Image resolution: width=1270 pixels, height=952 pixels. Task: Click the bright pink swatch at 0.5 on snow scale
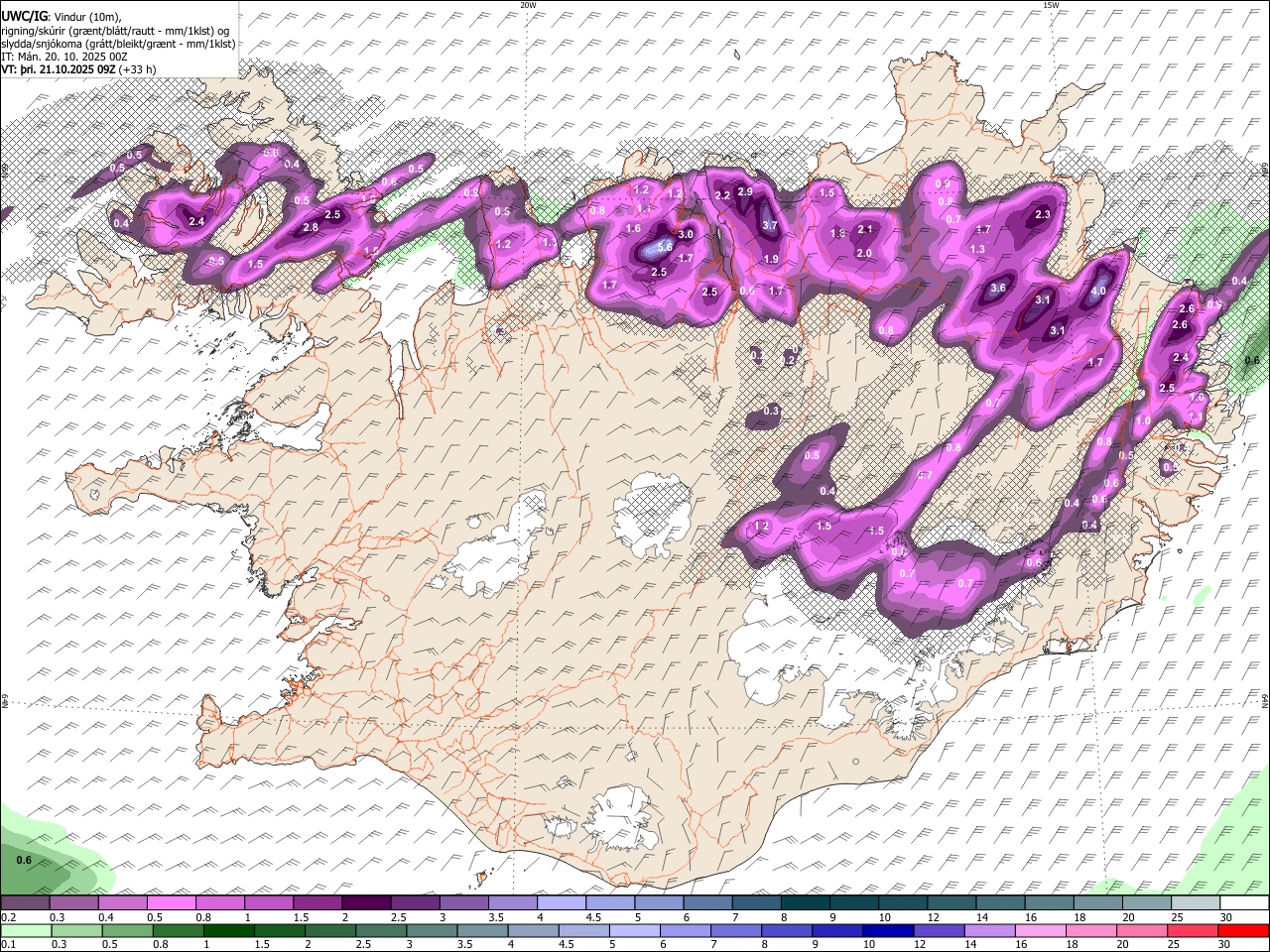pos(171,903)
